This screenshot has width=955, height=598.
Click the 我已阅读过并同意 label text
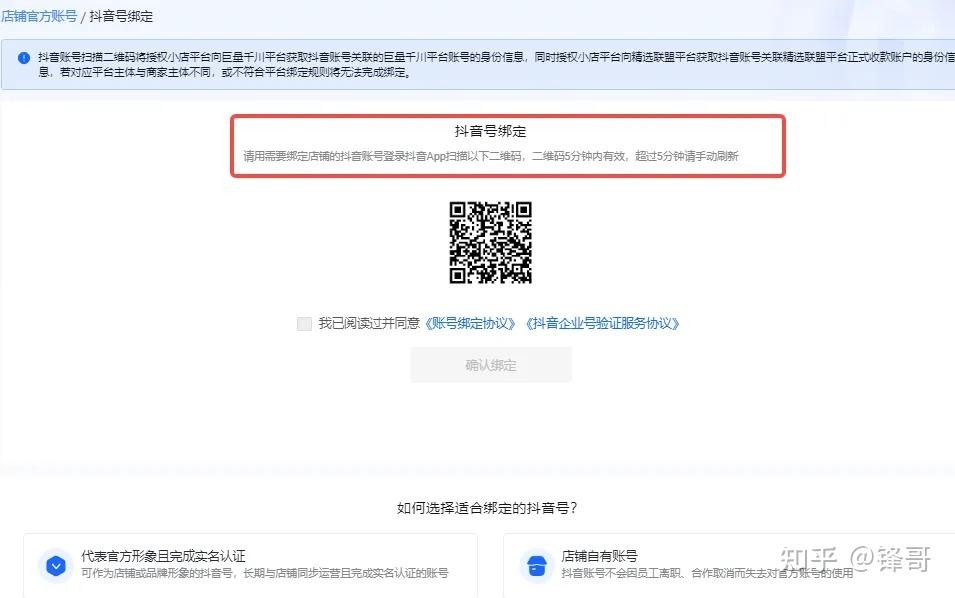369,323
